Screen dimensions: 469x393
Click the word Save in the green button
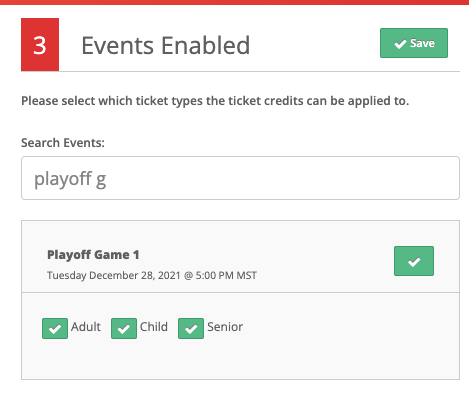(422, 43)
